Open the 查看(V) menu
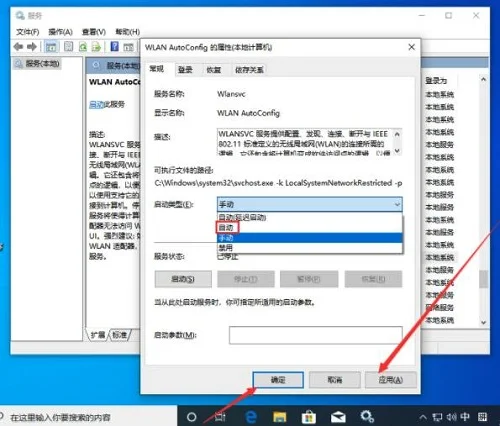This screenshot has height=426, width=500. (94, 32)
